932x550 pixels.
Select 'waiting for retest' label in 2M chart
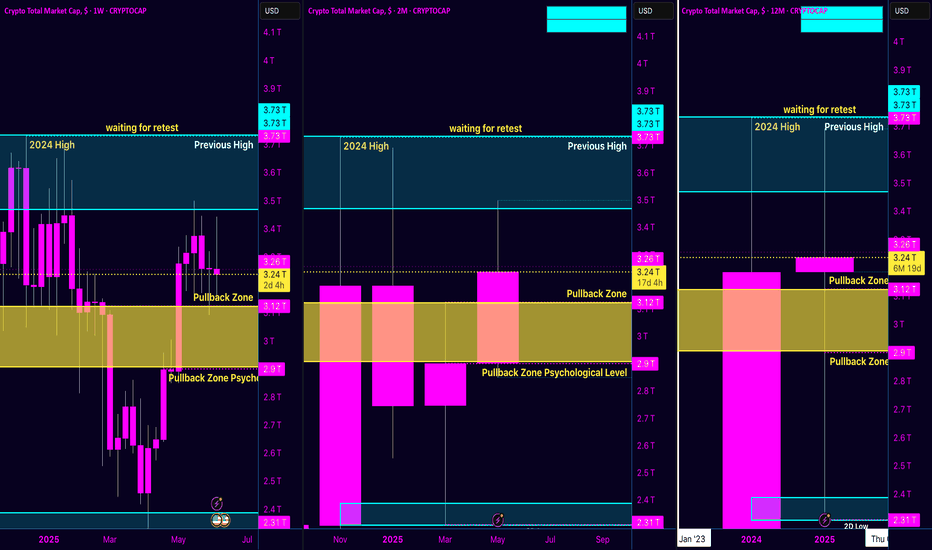(x=485, y=128)
